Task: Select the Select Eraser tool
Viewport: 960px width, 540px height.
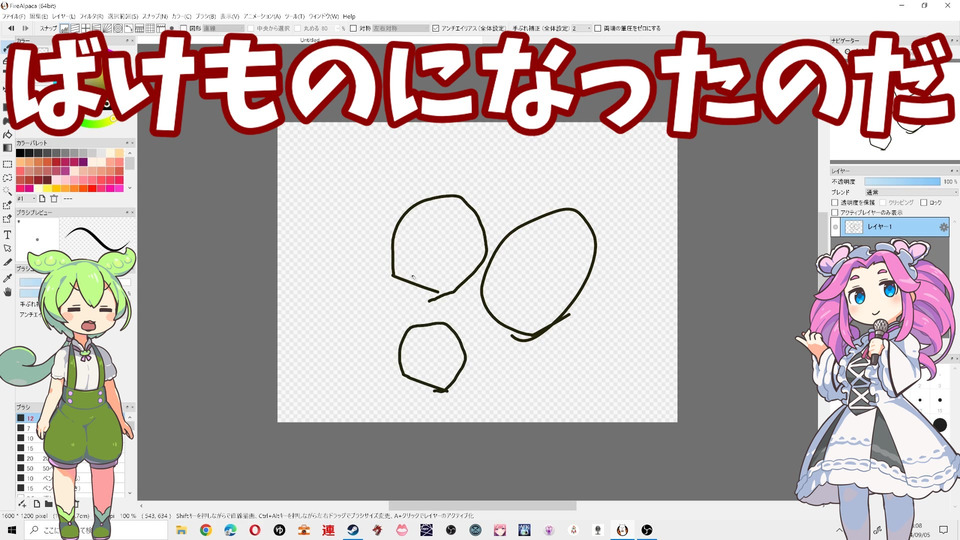Action: pyautogui.click(x=7, y=219)
